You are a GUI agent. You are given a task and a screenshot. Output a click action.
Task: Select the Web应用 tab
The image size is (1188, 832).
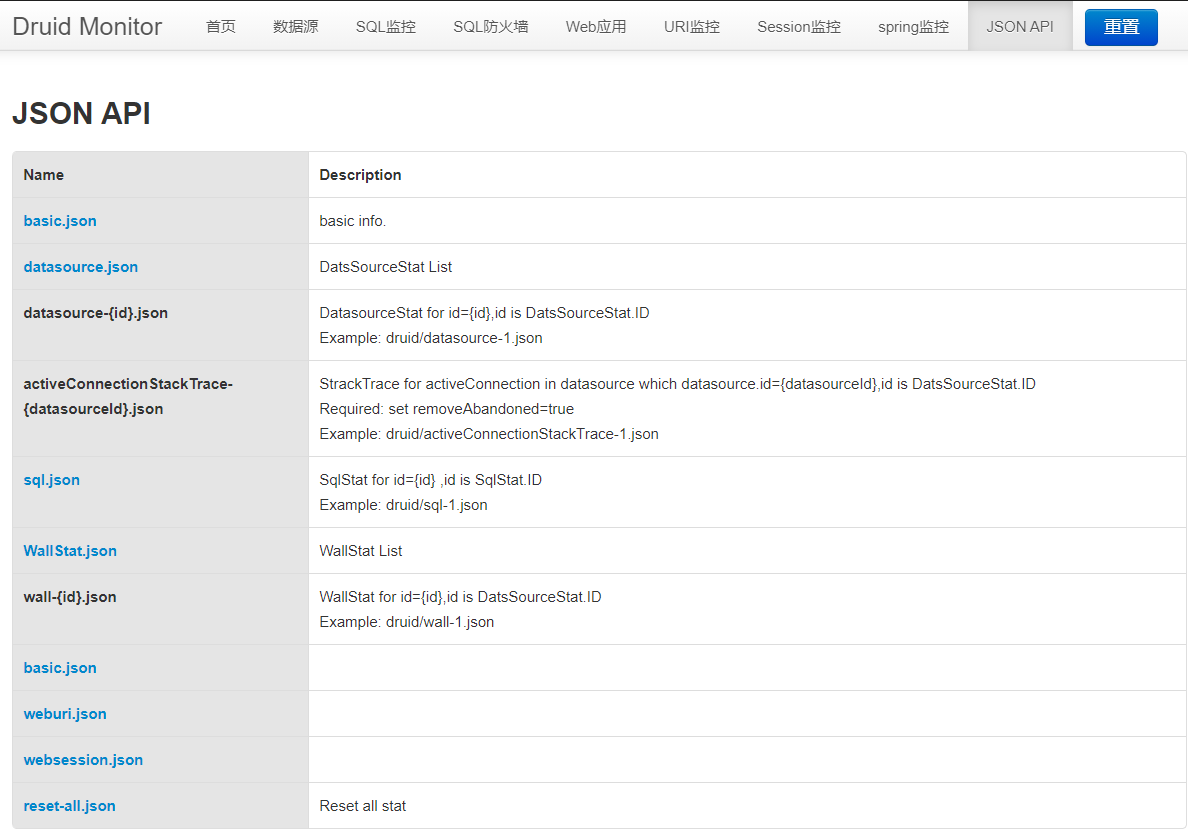pyautogui.click(x=596, y=27)
